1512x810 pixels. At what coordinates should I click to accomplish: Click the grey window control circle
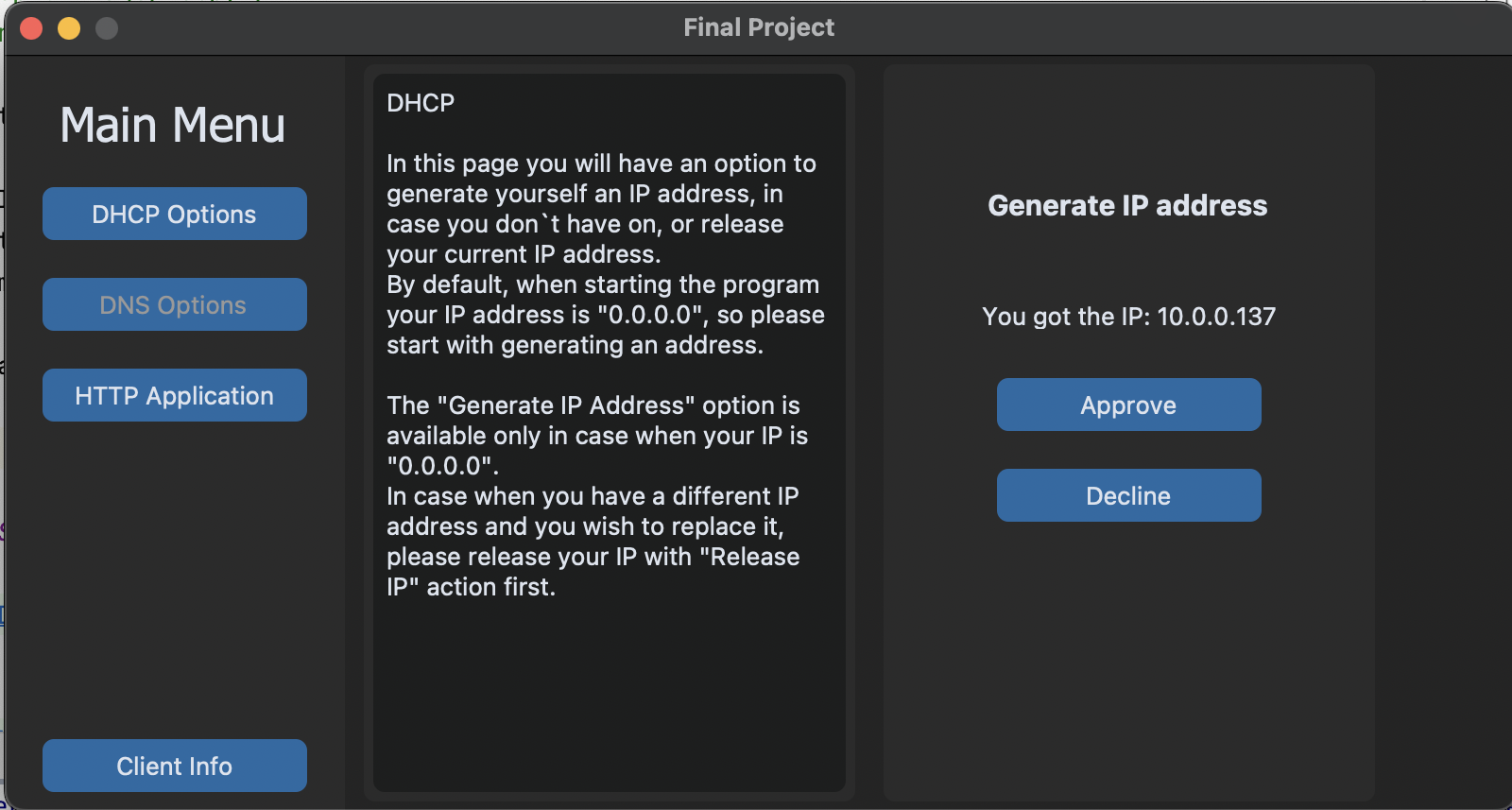108,28
